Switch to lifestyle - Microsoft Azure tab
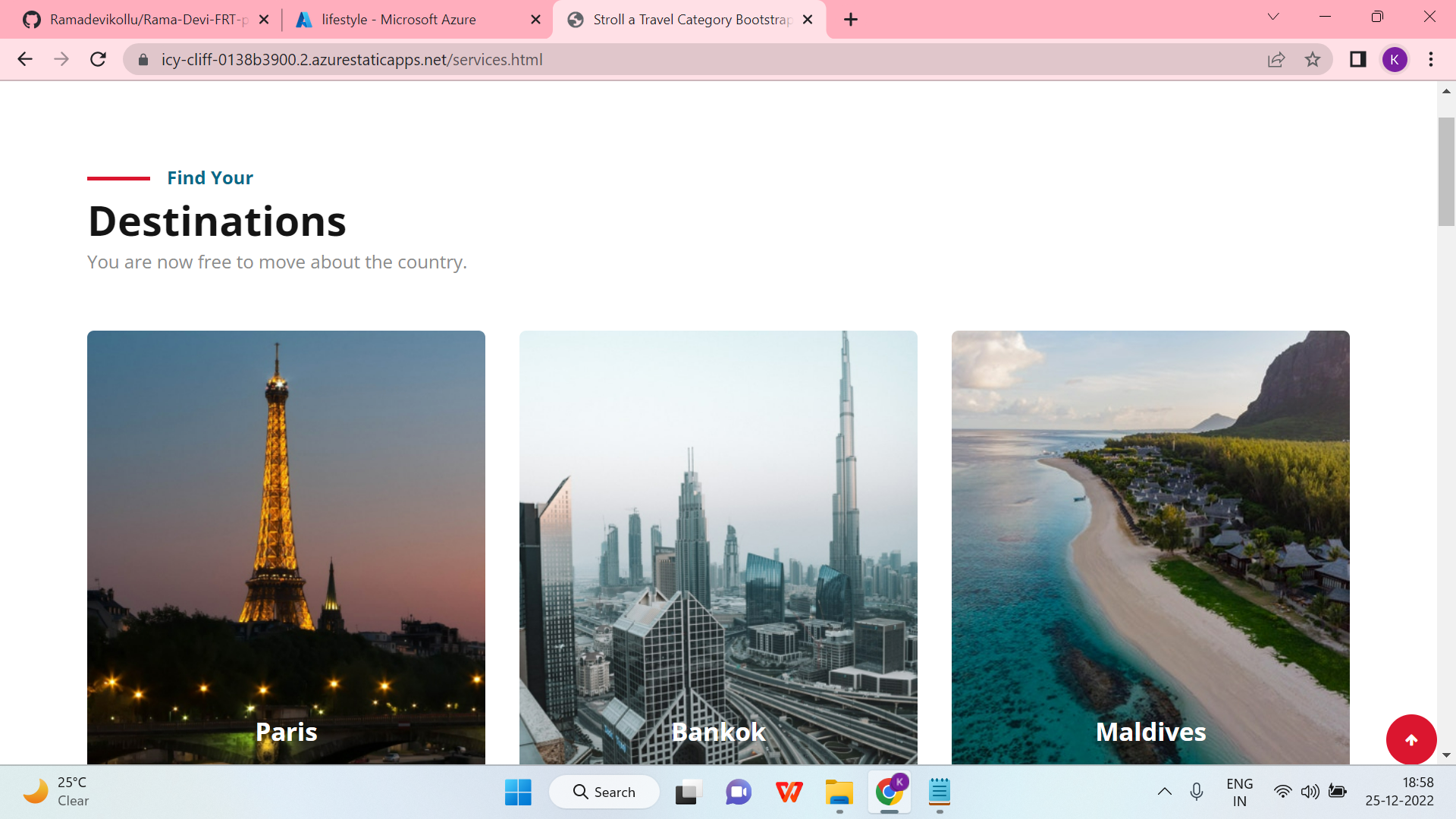Image resolution: width=1456 pixels, height=819 pixels. pos(399,20)
